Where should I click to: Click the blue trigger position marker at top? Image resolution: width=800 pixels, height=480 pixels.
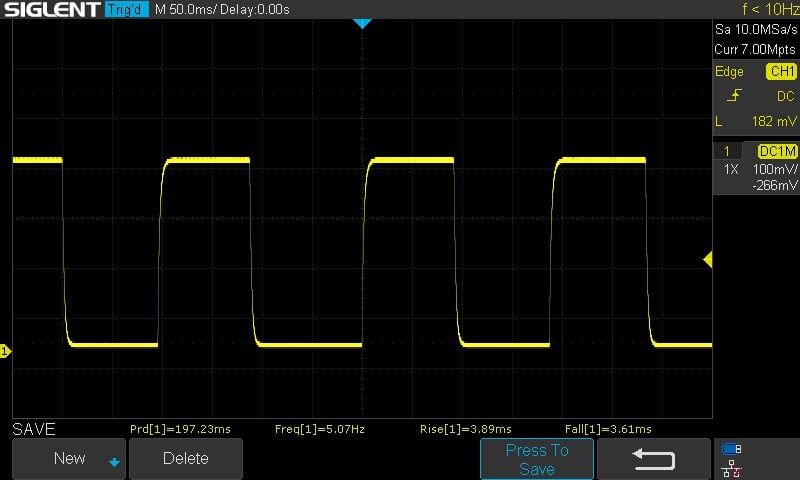pyautogui.click(x=362, y=23)
